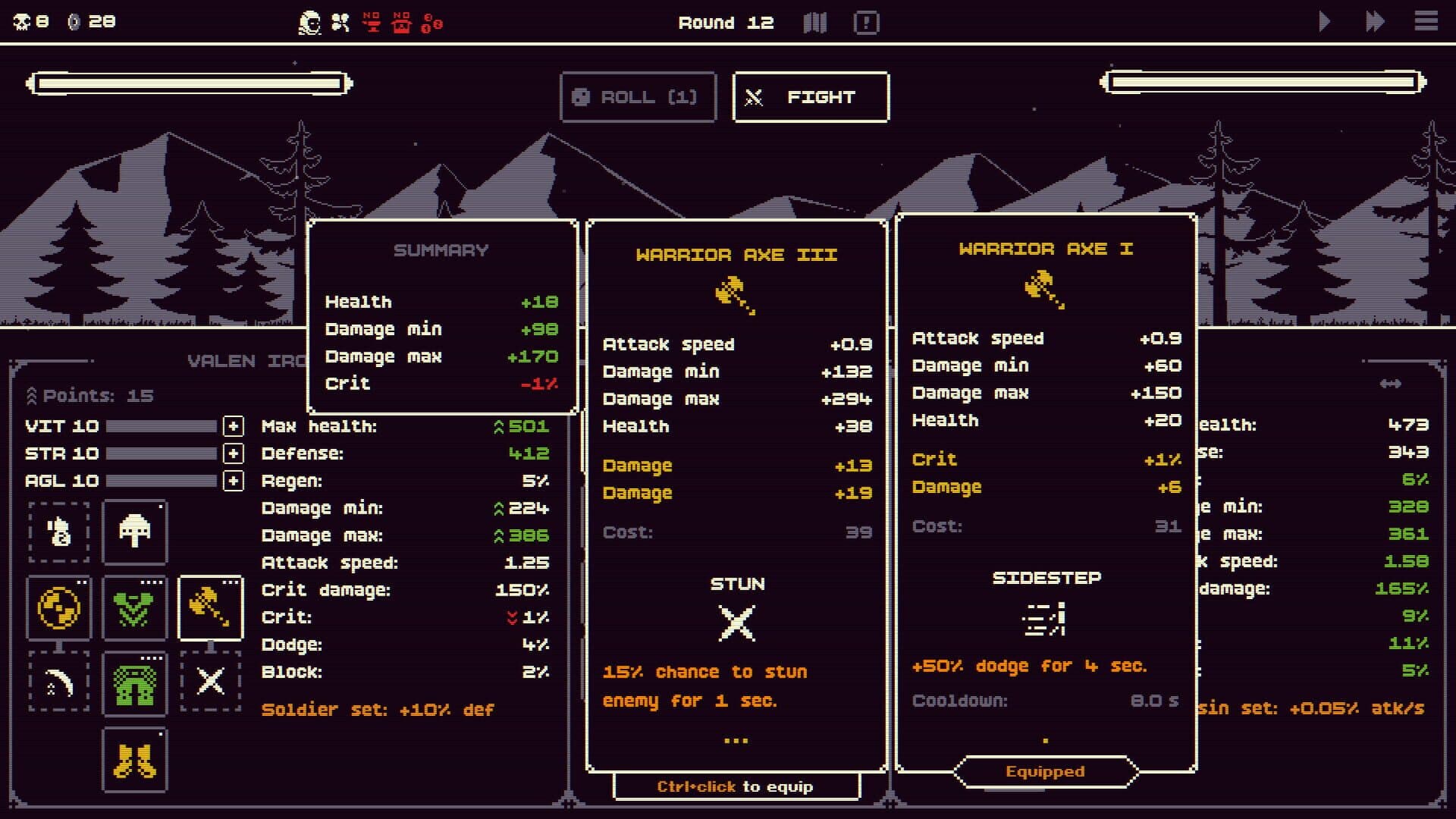The image size is (1456, 819).
Task: Click the Defense value 412
Action: click(x=528, y=453)
